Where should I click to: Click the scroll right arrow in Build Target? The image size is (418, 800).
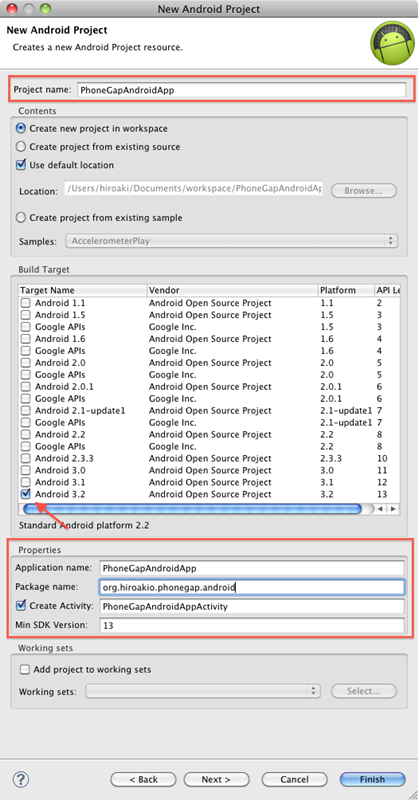pyautogui.click(x=393, y=509)
